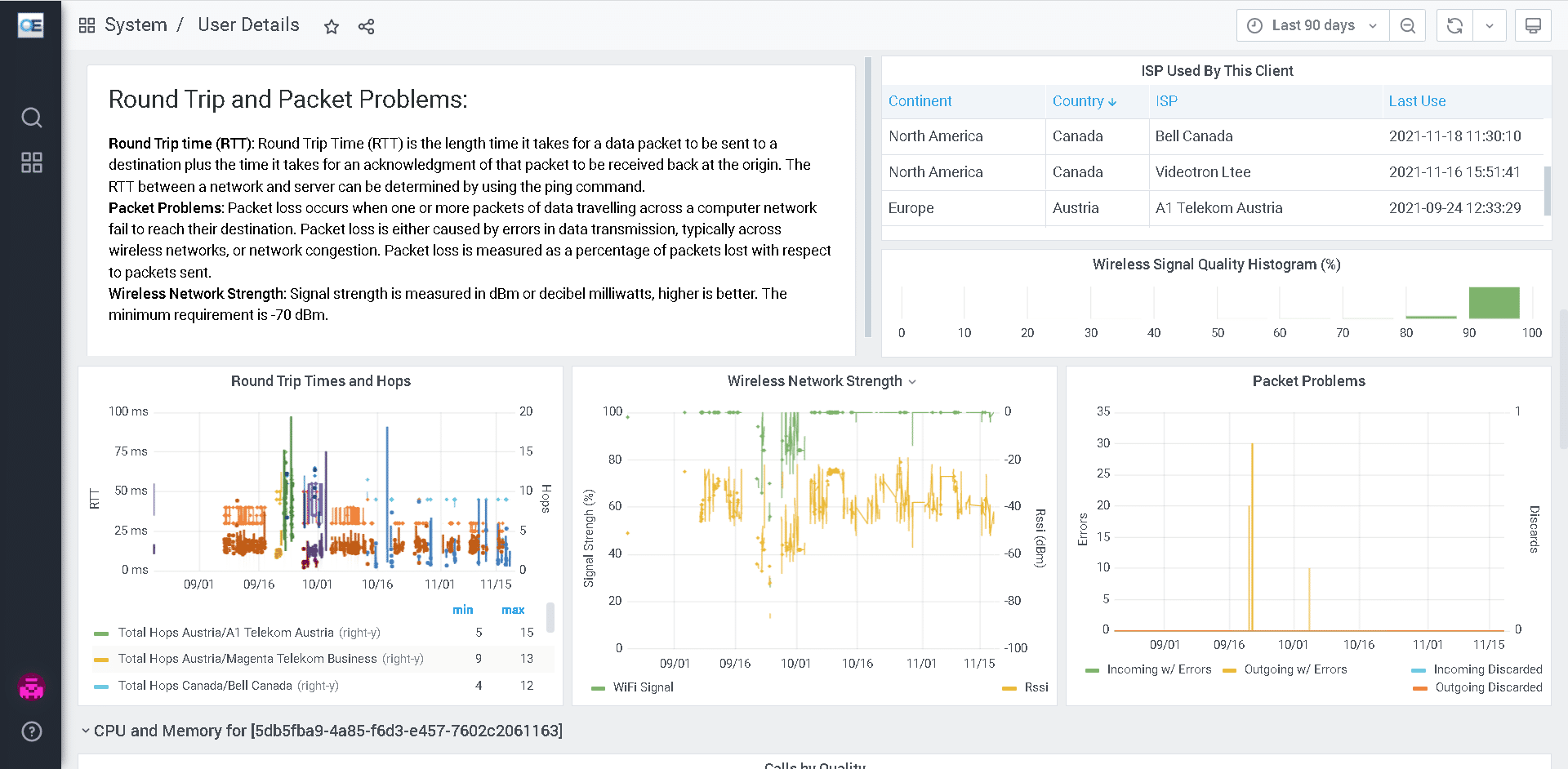The height and width of the screenshot is (769, 1568).
Task: Click the search icon in the sidebar
Action: pos(31,118)
